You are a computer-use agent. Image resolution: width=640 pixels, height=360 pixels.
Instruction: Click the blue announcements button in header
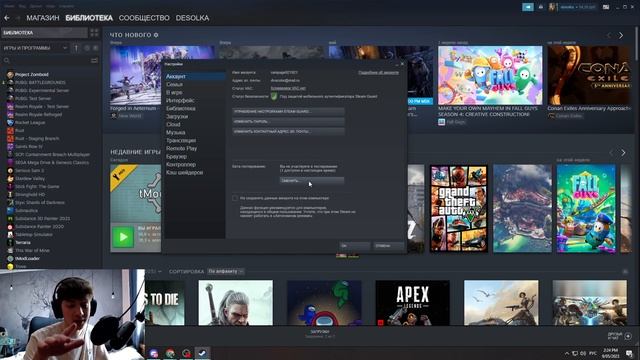point(528,7)
